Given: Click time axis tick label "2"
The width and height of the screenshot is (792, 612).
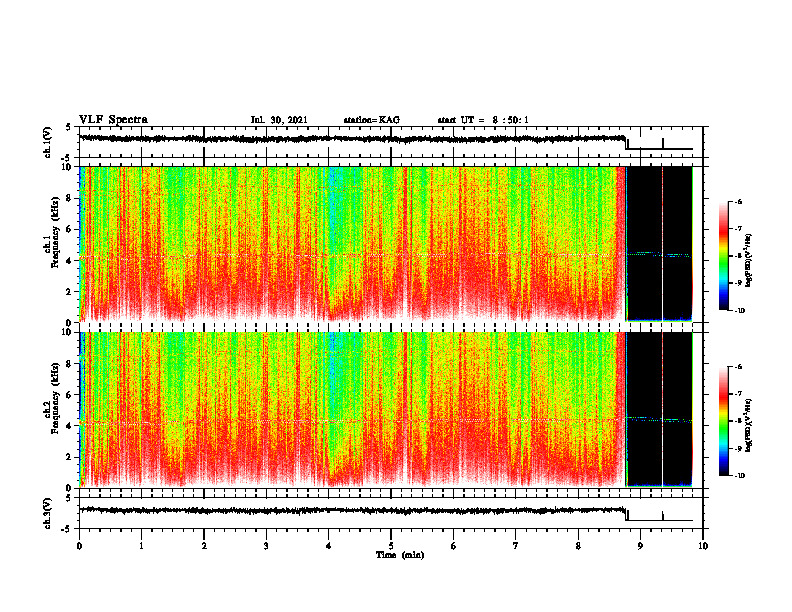Looking at the screenshot, I should pyautogui.click(x=204, y=546).
